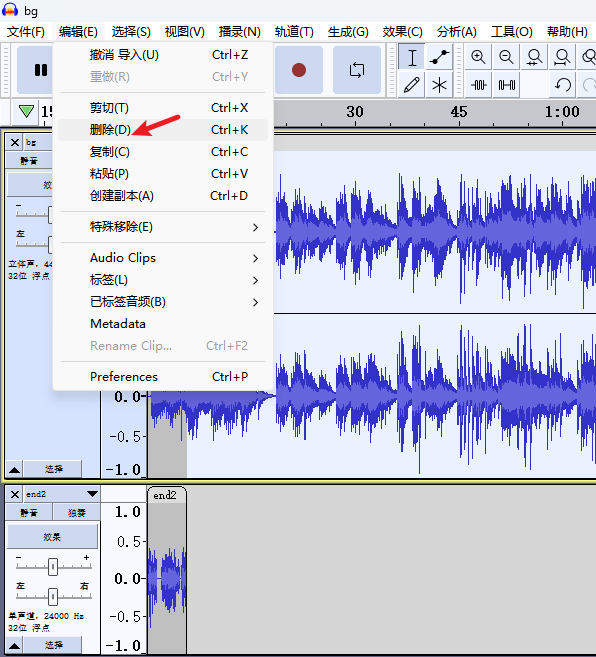This screenshot has height=657, width=596.
Task: Collapse the bg track with triangle button
Action: click(x=14, y=469)
